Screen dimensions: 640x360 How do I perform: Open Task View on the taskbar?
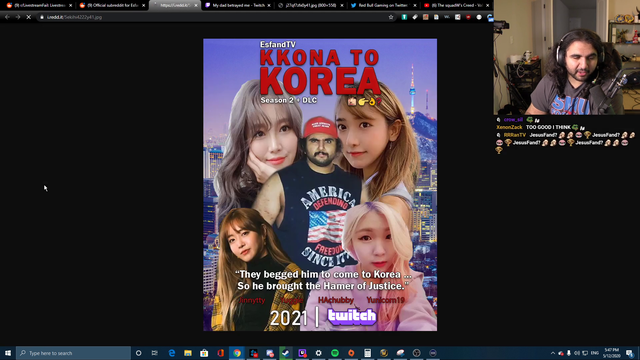154,353
